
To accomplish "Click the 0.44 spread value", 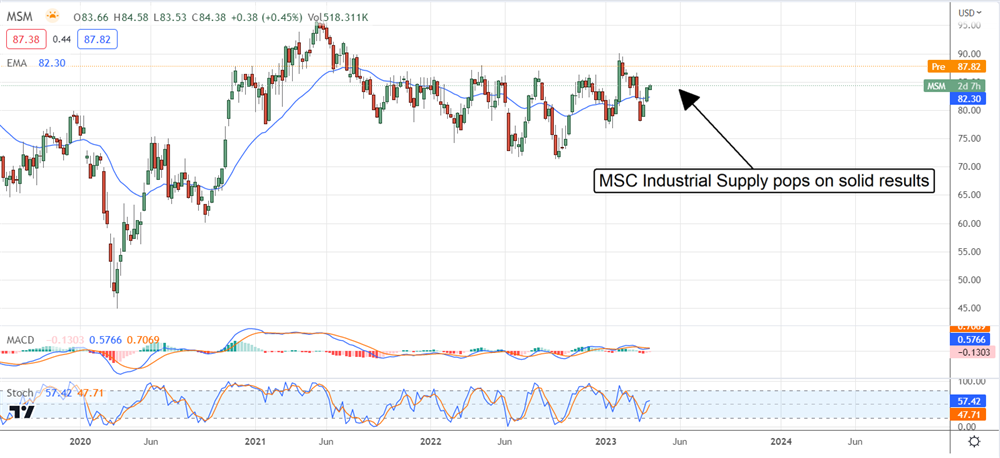I will coord(61,40).
